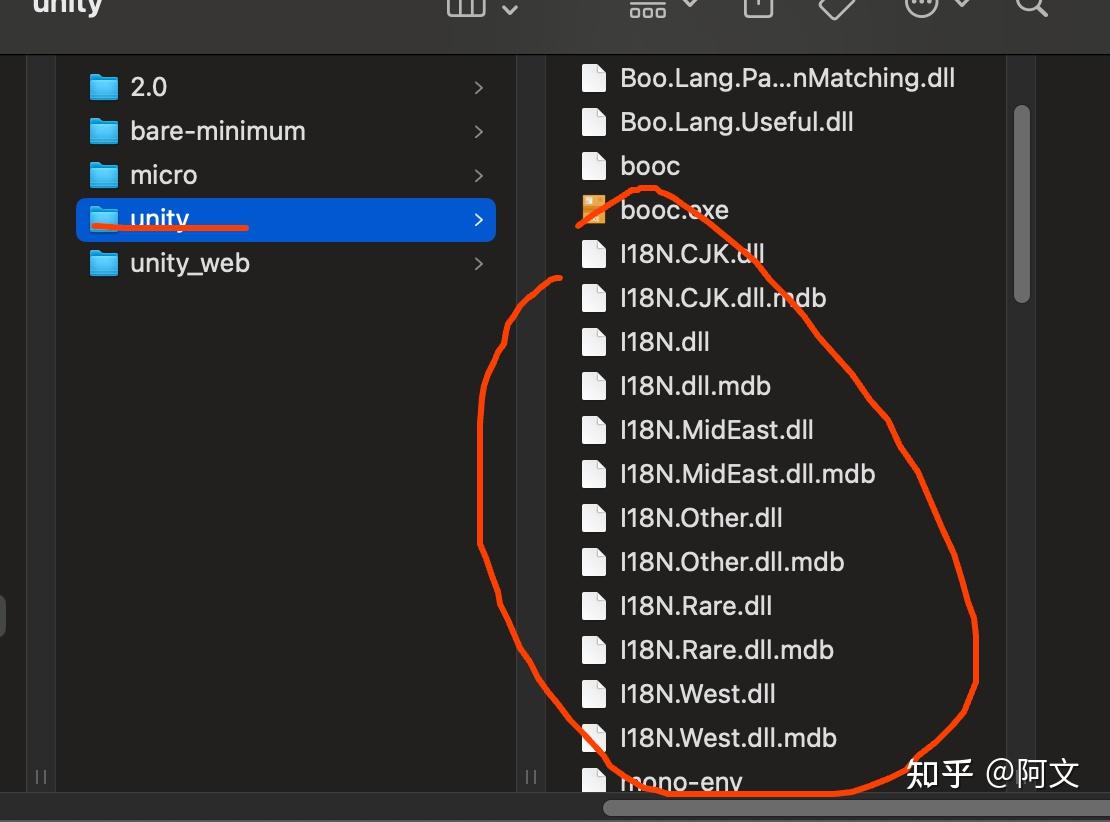
Task: Select Boo.Lang.Useful.dll in the file list
Action: pos(735,122)
